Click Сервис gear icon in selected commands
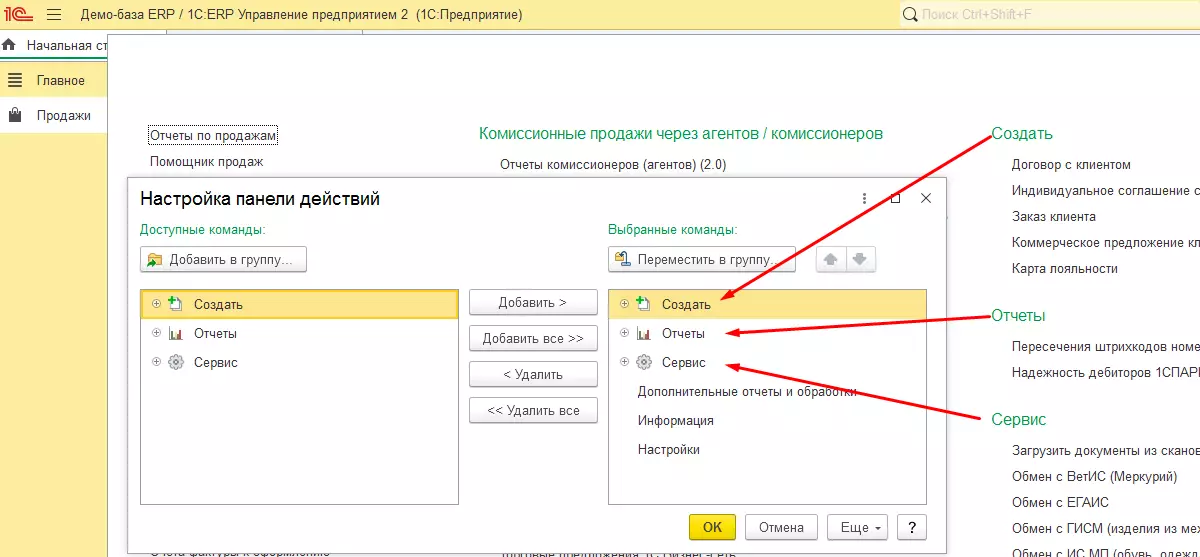The height and width of the screenshot is (557, 1200). point(643,362)
